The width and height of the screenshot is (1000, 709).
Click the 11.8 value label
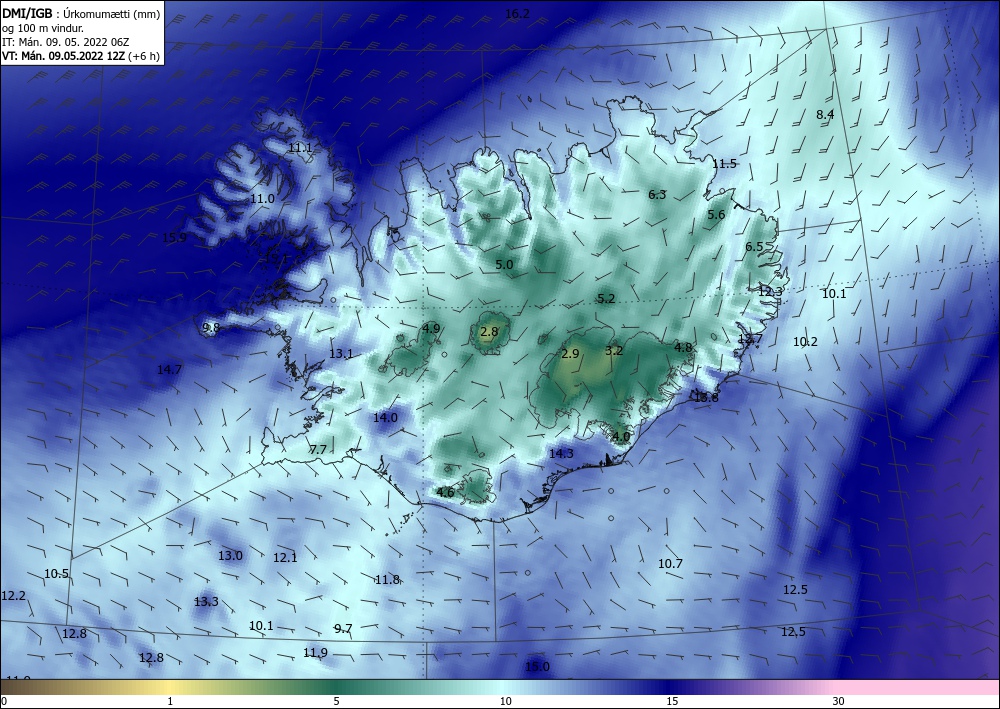(387, 580)
